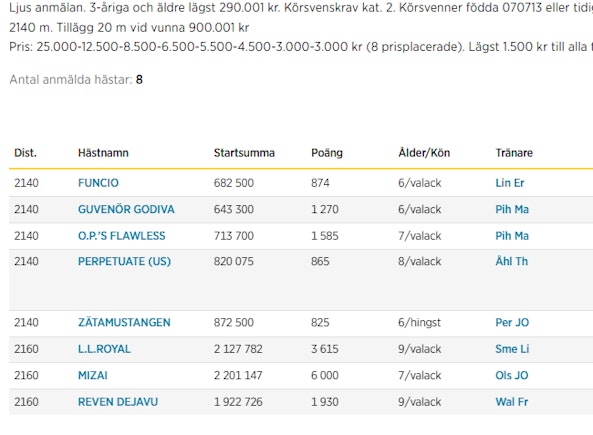Viewport: 593px width, 435px height.
Task: Sort by the Poäng column header
Action: coord(327,153)
